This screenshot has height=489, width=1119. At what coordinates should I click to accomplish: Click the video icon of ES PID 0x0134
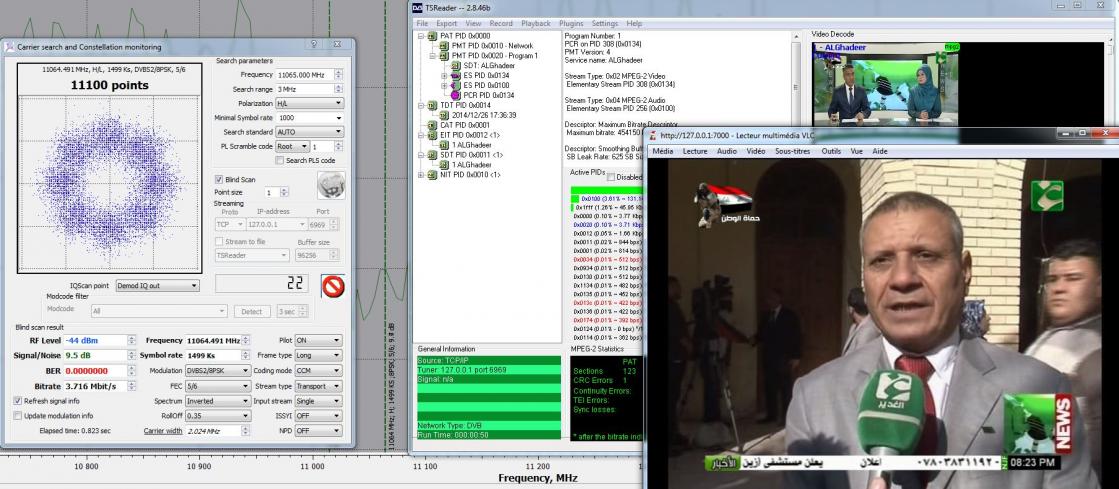[456, 76]
